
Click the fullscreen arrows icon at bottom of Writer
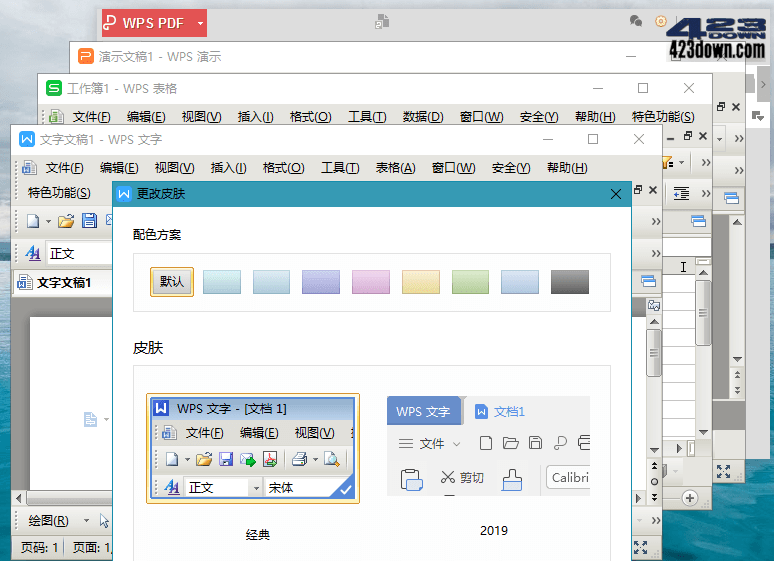[x=640, y=547]
